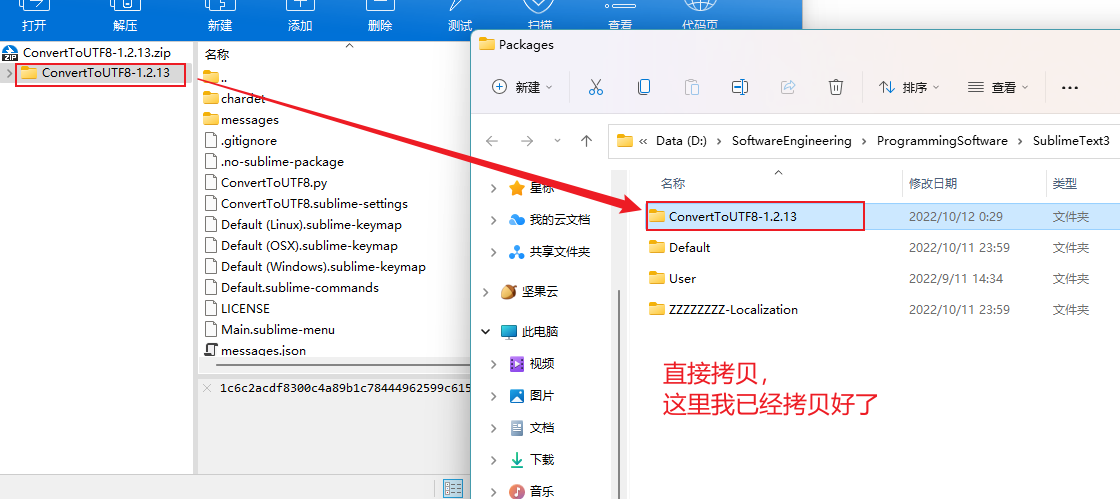
Task: Click the Back arrow in Explorer
Action: coord(492,141)
